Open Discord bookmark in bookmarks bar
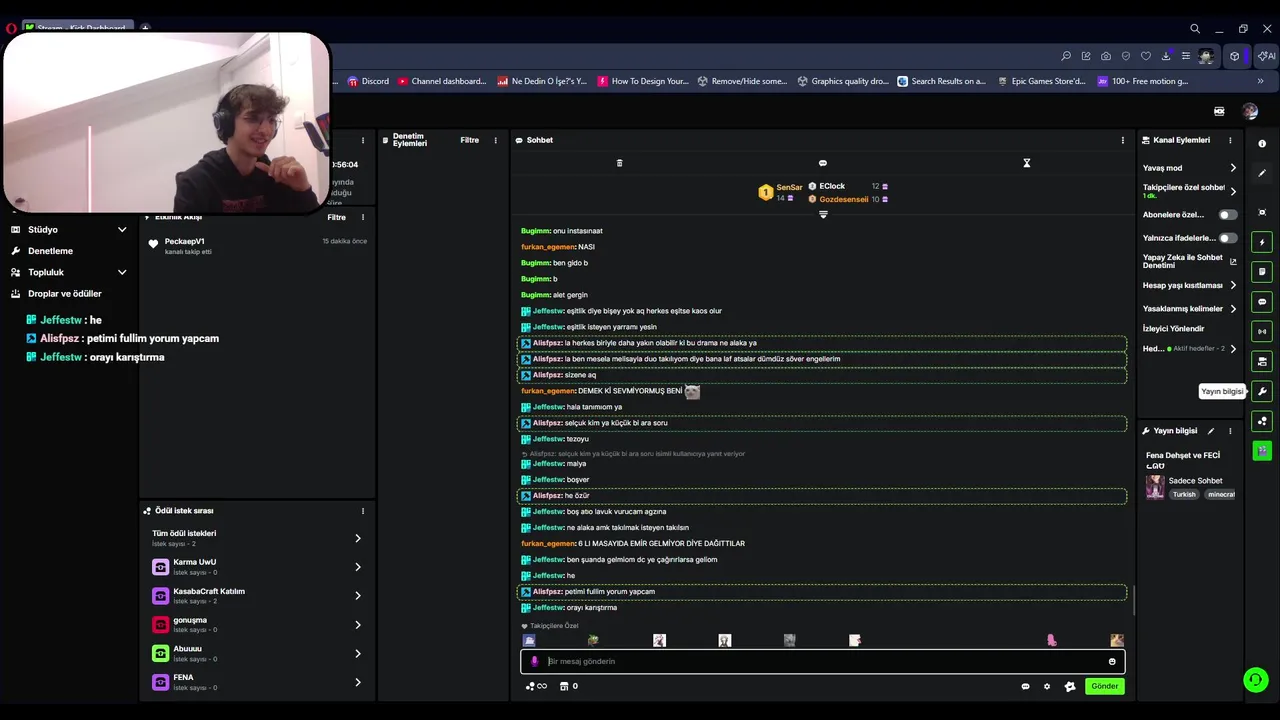Screen dimensions: 1280x720 [368, 81]
